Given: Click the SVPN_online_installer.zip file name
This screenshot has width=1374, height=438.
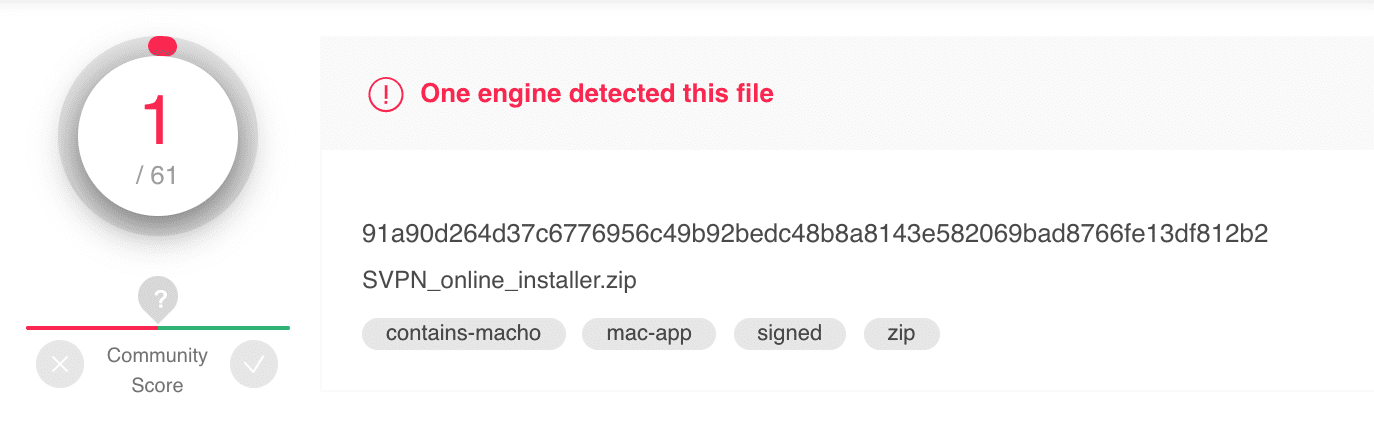Looking at the screenshot, I should point(500,282).
